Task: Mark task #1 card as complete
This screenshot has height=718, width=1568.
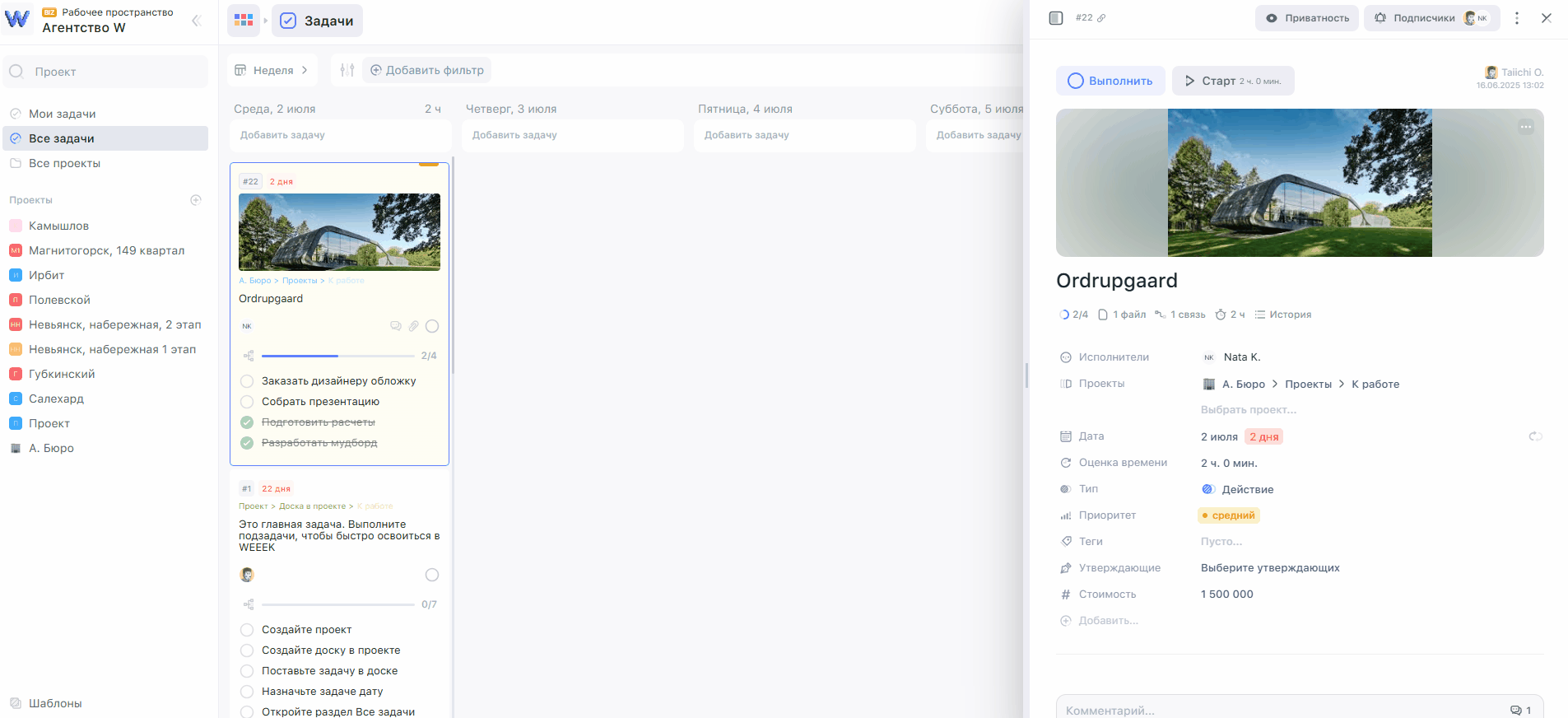Action: click(432, 575)
